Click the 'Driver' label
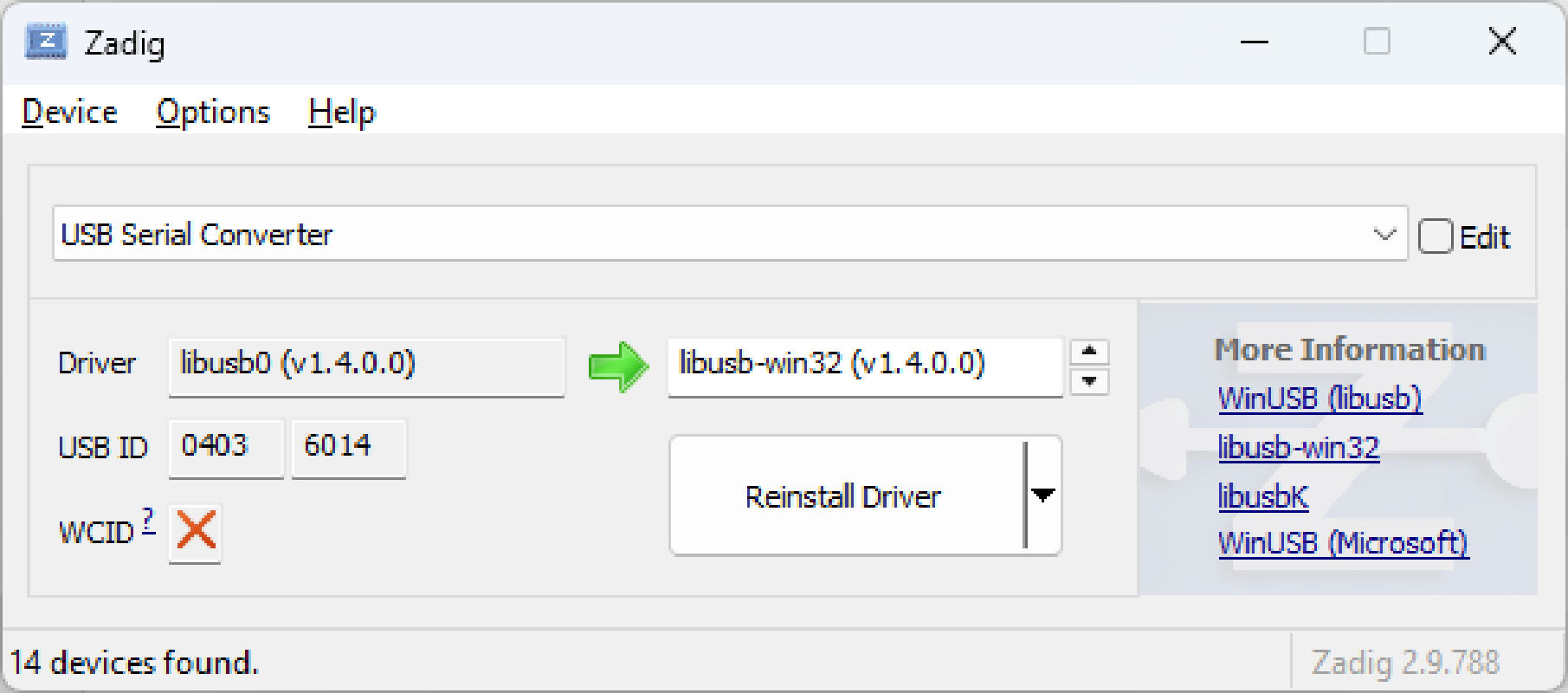The width and height of the screenshot is (1568, 693). tap(97, 363)
